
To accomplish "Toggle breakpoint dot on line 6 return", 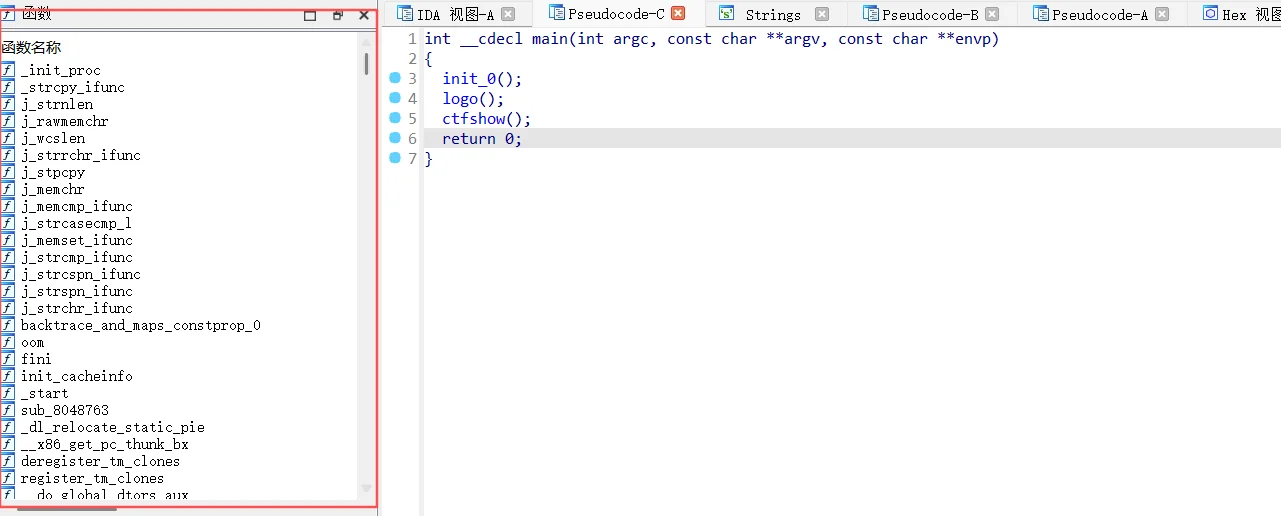I will [395, 138].
